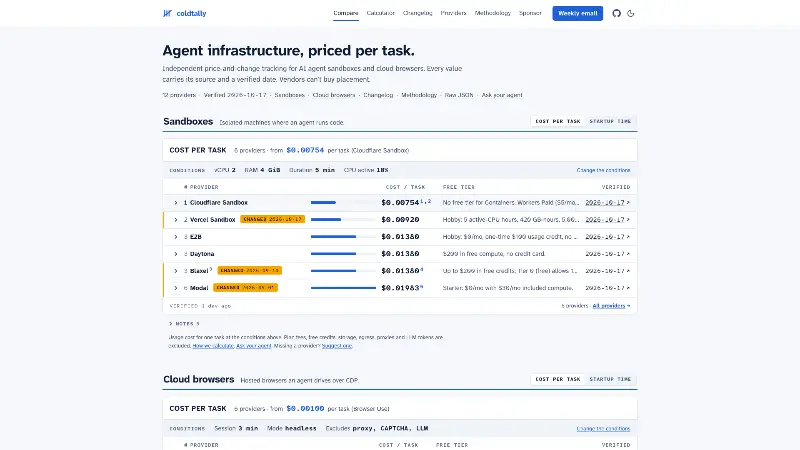Click Change the conditions in Cloud browsers

point(603,429)
